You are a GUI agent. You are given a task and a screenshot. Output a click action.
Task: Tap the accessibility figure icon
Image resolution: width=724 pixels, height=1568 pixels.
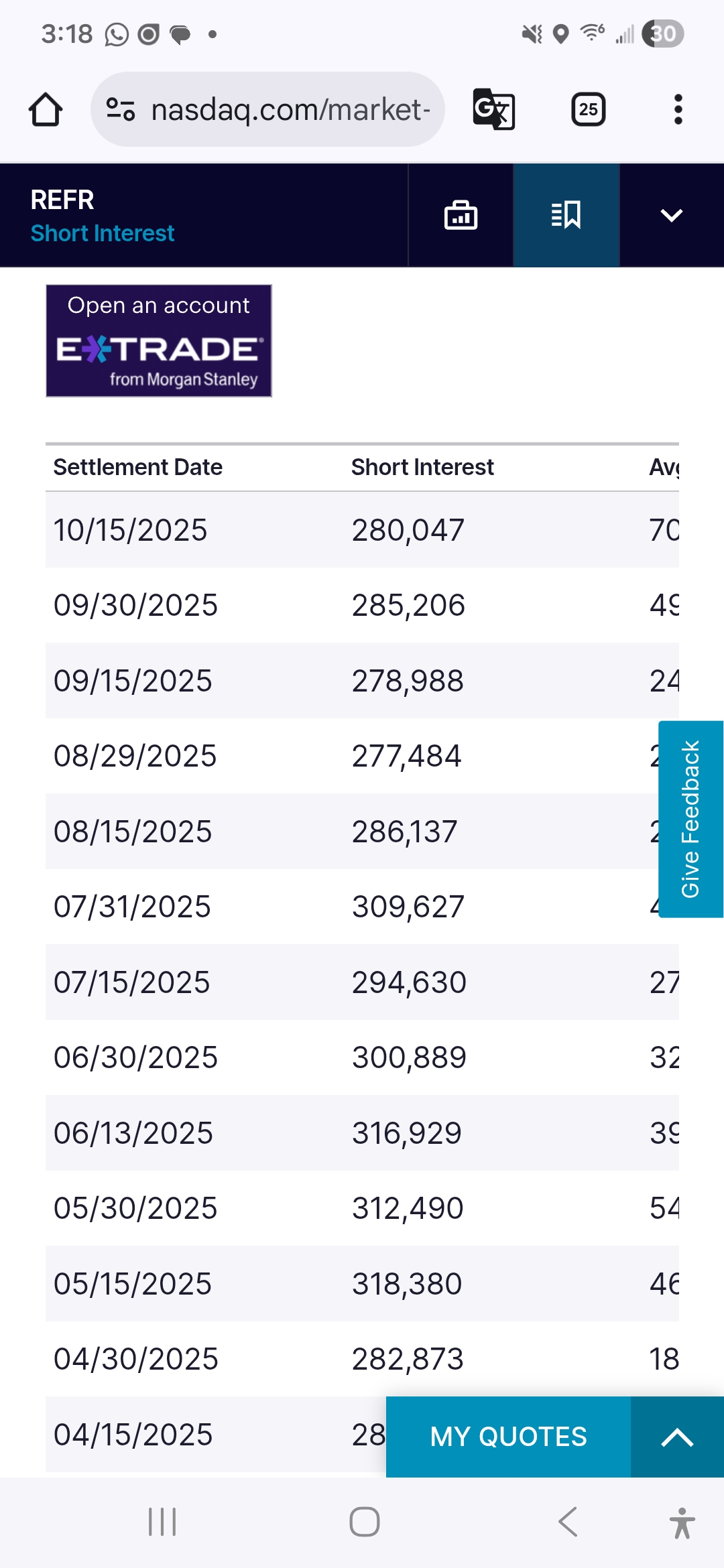click(x=682, y=1522)
